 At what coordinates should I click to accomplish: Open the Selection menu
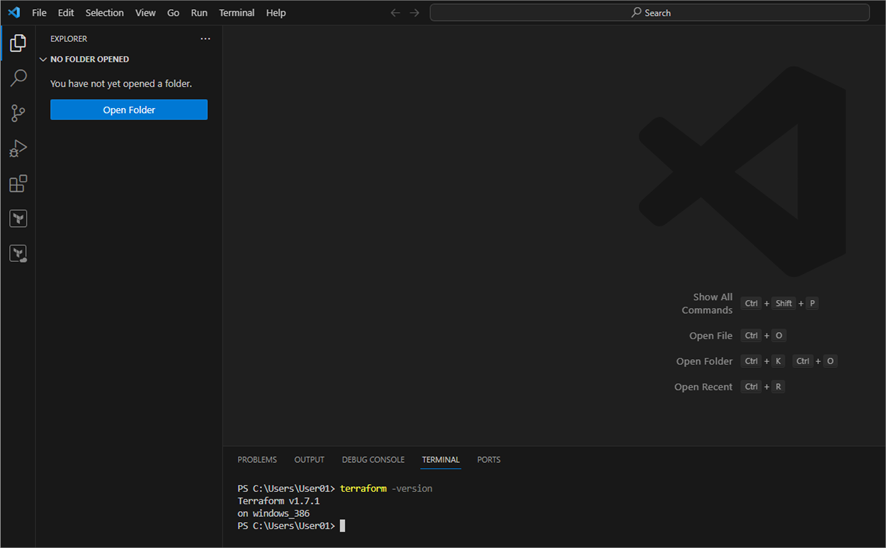point(105,12)
